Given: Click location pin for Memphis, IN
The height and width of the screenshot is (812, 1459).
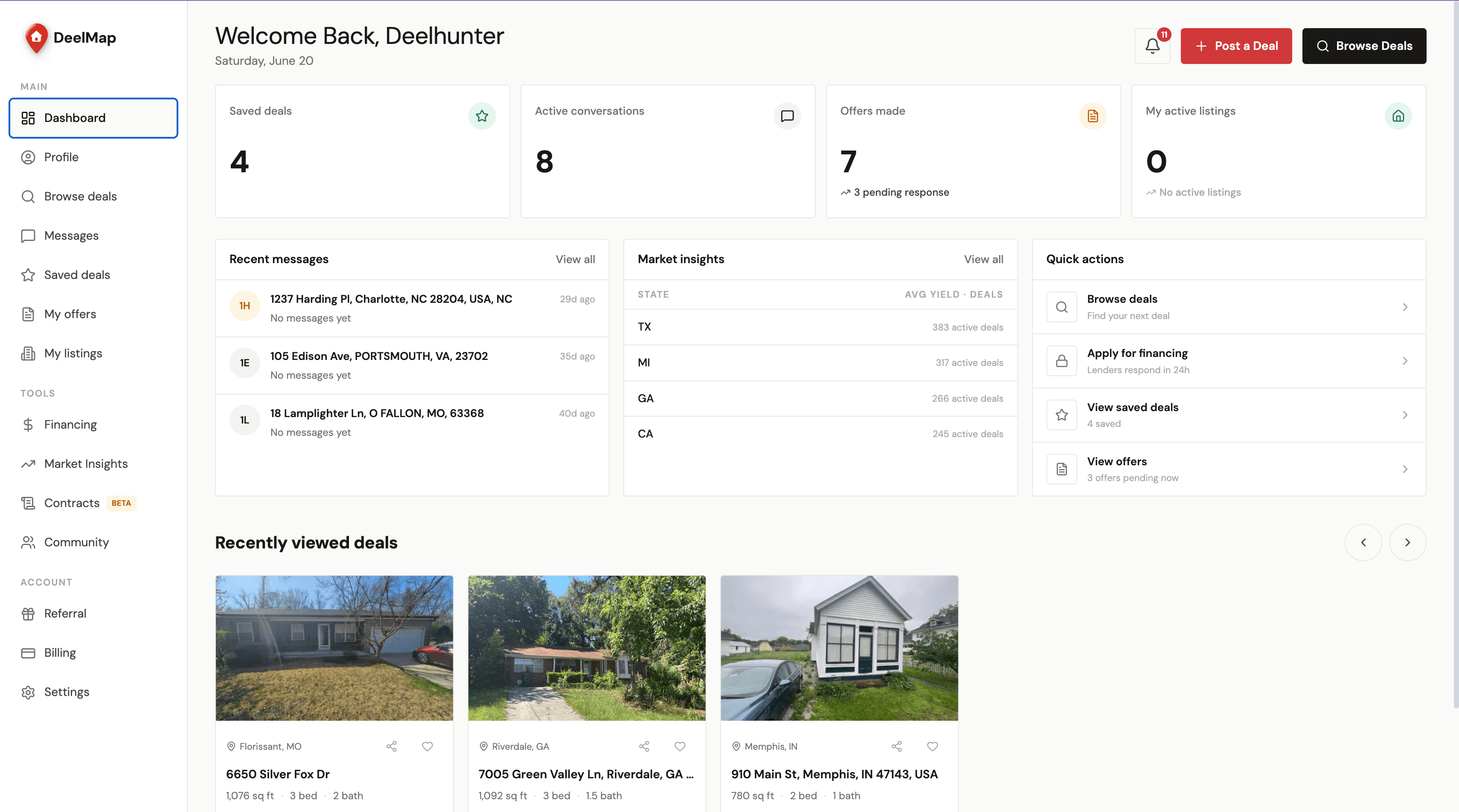Looking at the screenshot, I should coord(736,746).
